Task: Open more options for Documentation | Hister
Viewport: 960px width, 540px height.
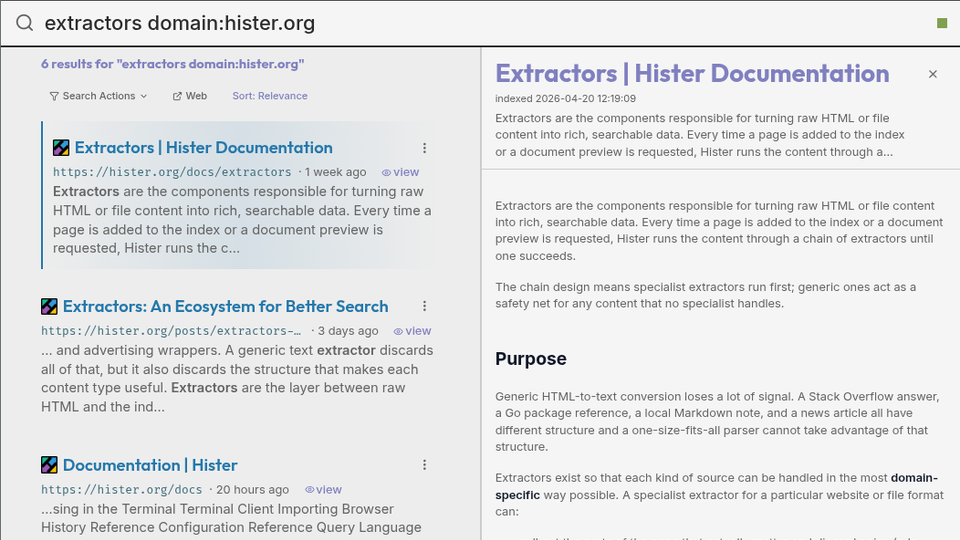Action: click(x=424, y=465)
